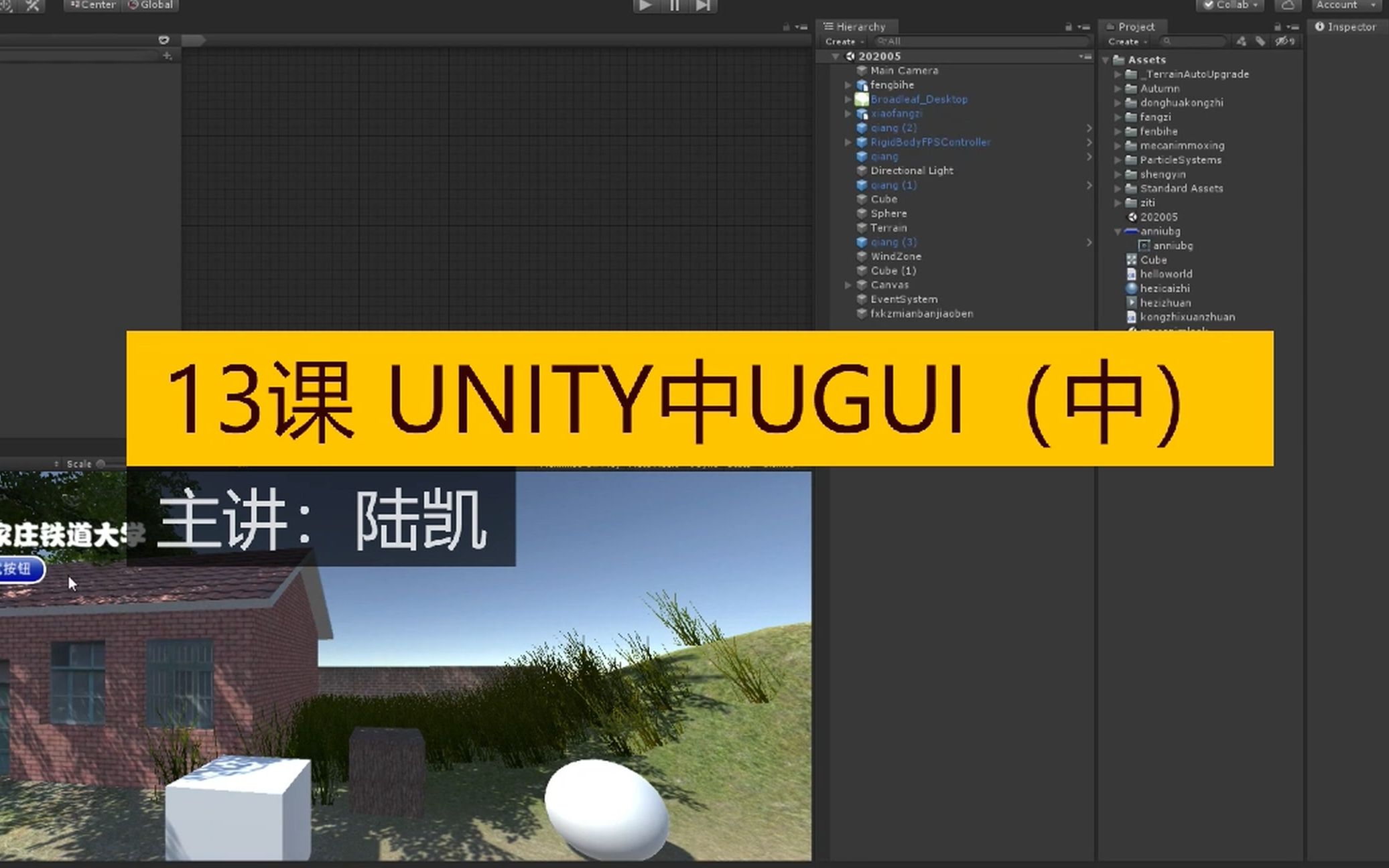Viewport: 1389px width, 868px height.
Task: Toggle the Center pivot mode
Action: 92,5
